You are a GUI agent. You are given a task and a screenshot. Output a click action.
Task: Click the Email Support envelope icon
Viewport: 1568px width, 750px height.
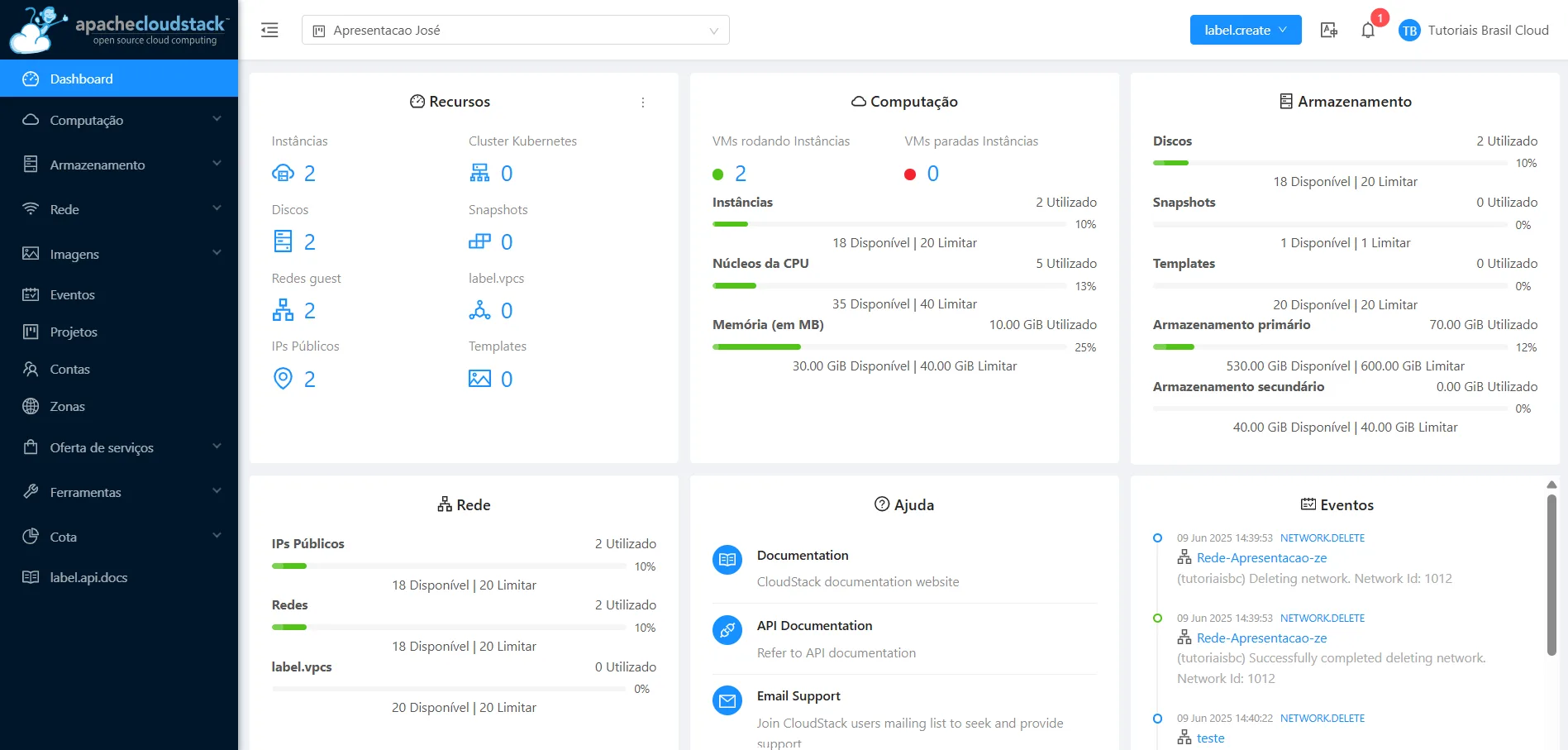[727, 701]
